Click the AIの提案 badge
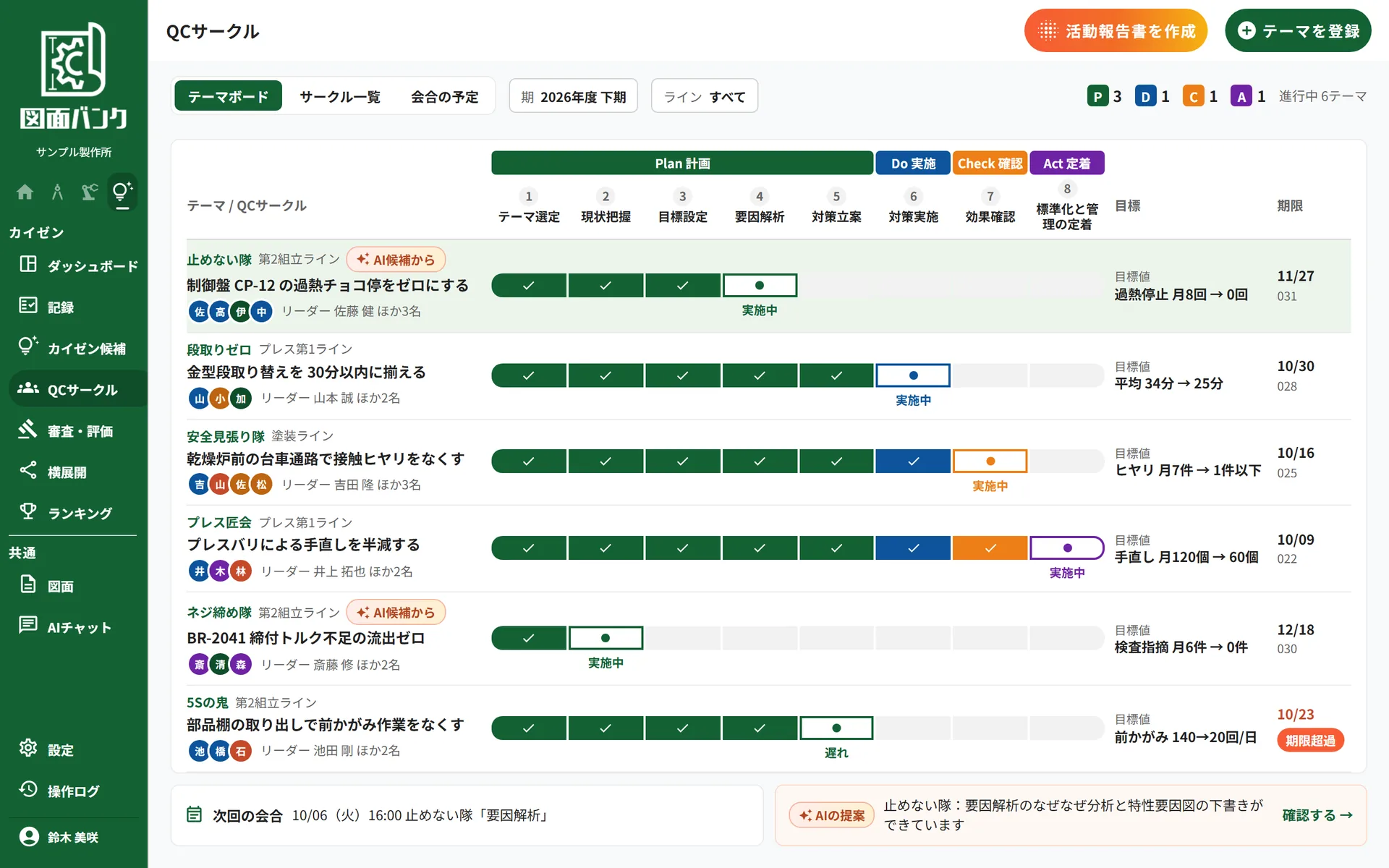 coord(832,815)
